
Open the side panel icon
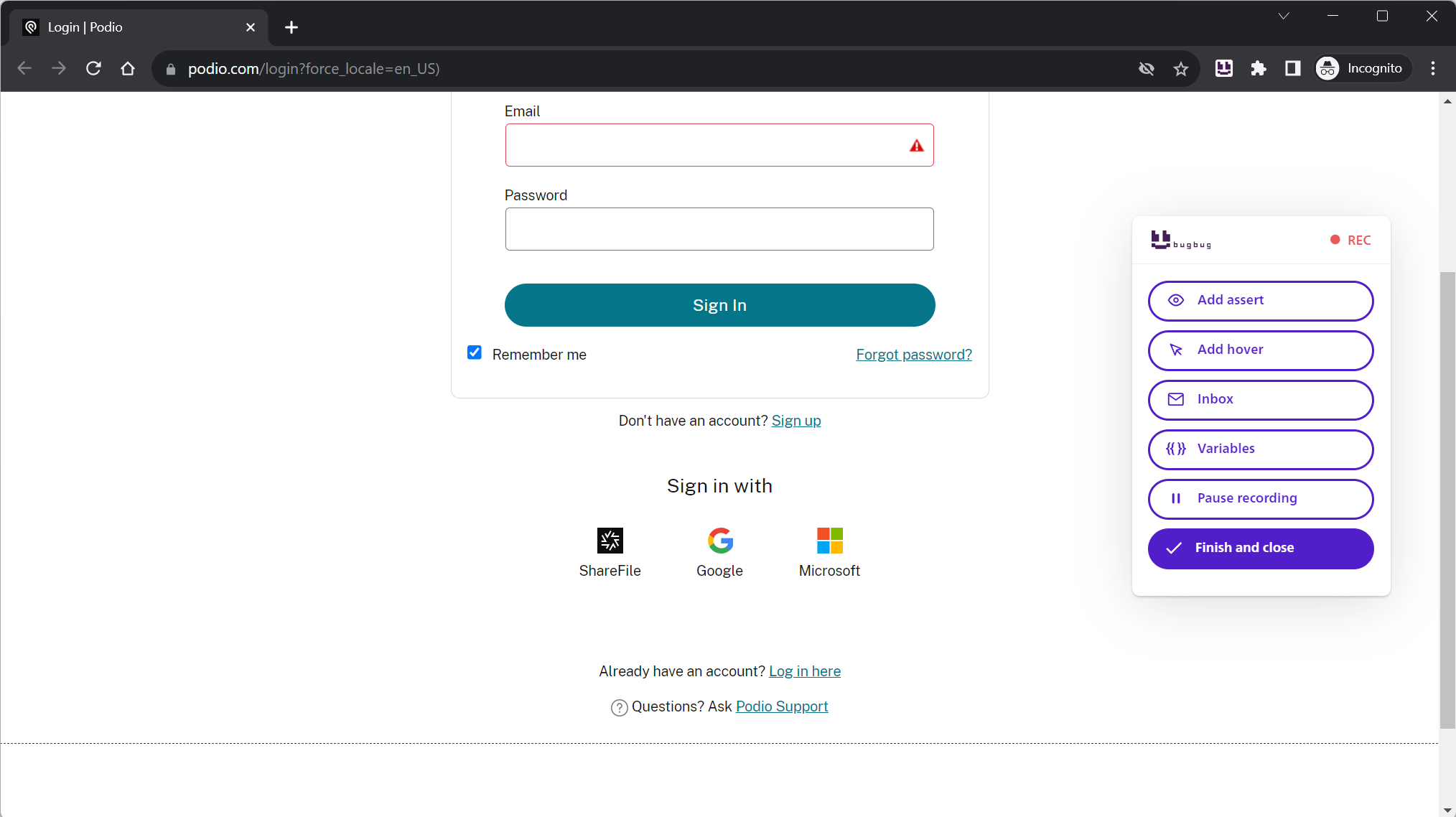pos(1292,68)
